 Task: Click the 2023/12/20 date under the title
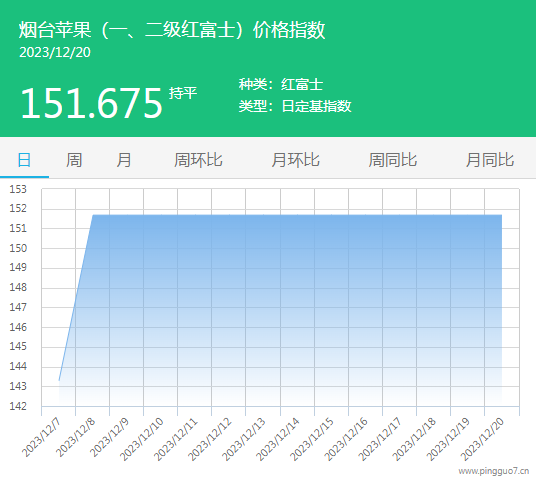pyautogui.click(x=55, y=52)
